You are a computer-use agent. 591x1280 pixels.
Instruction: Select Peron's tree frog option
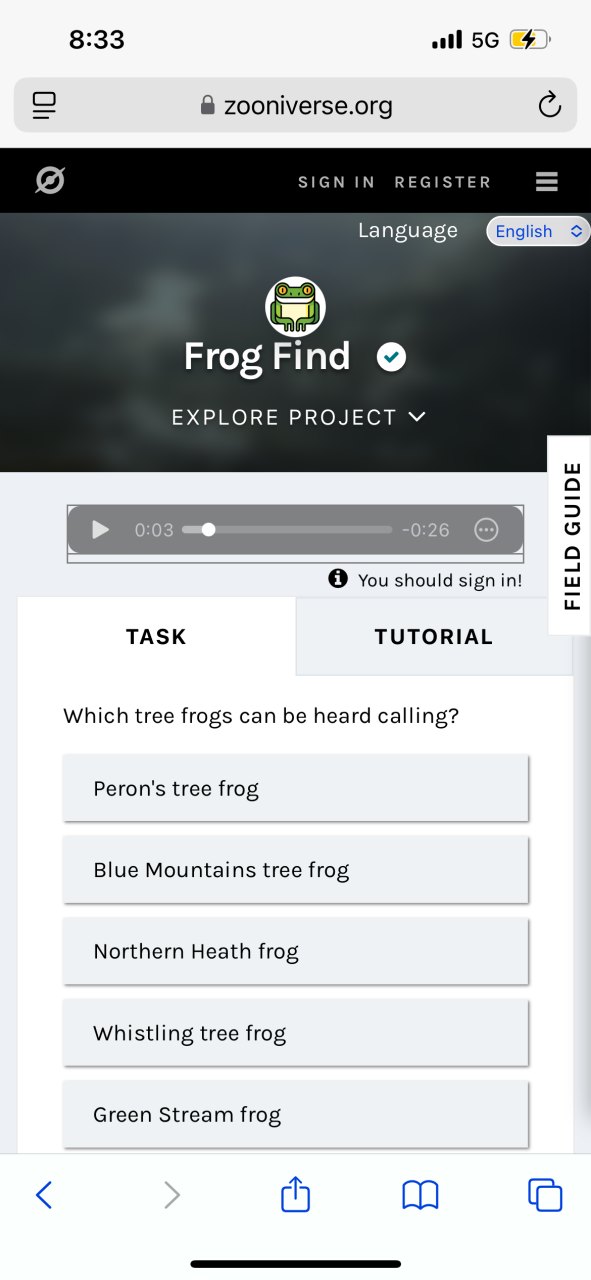pos(296,788)
